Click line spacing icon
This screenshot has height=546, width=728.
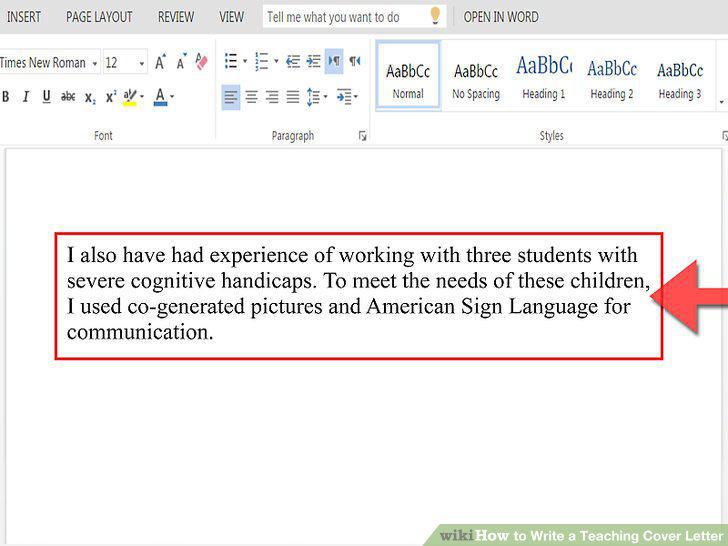pos(313,97)
